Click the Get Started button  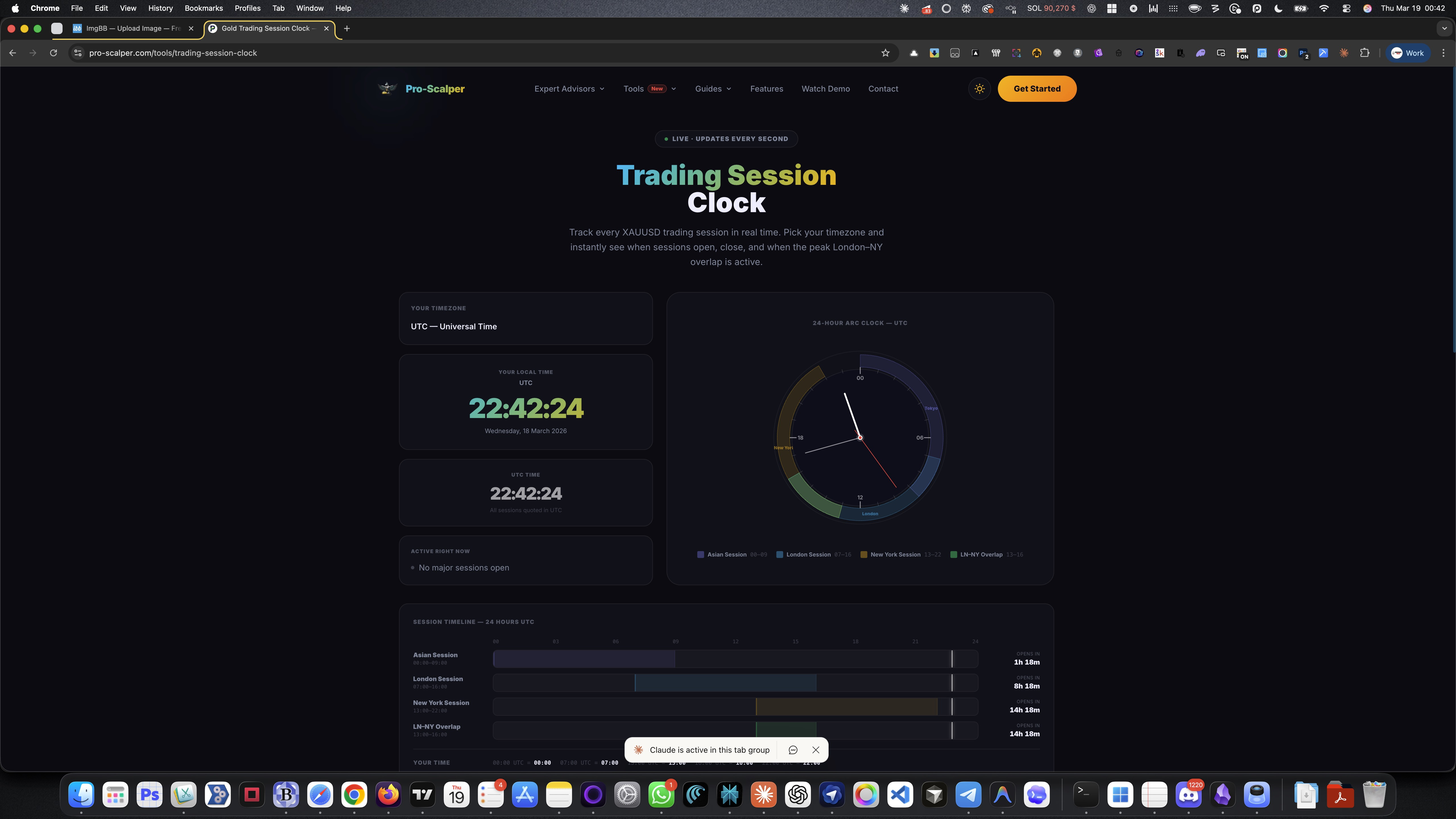pyautogui.click(x=1037, y=89)
